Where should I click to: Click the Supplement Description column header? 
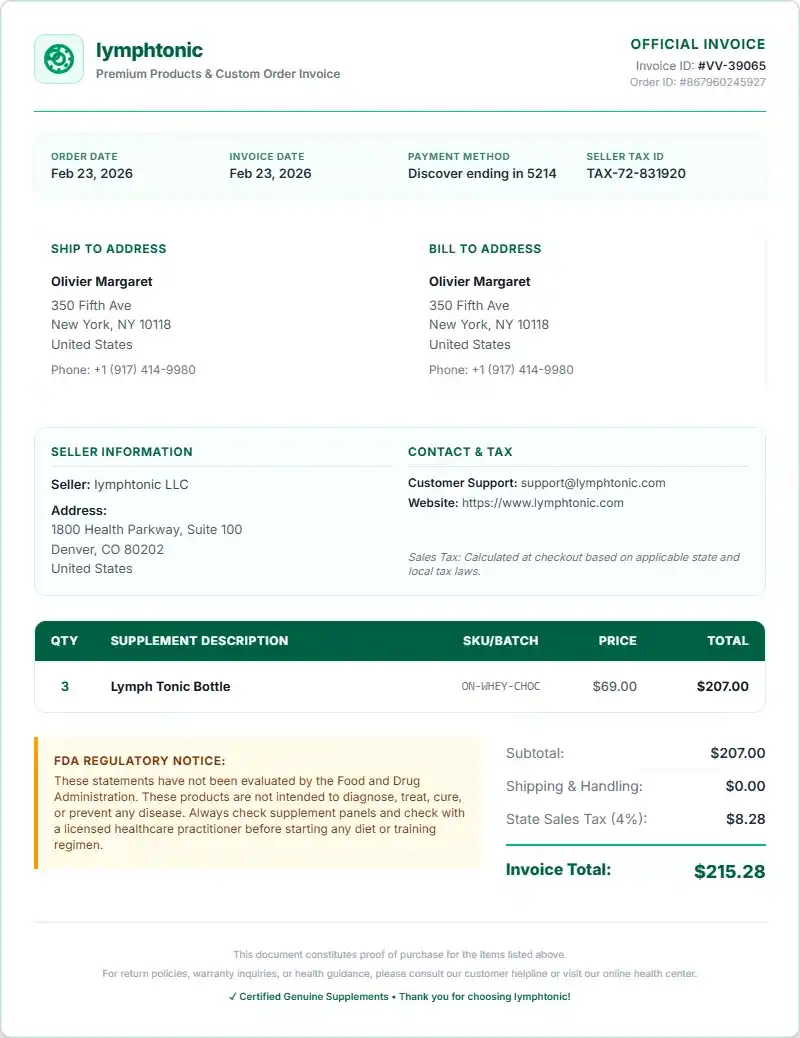[199, 641]
